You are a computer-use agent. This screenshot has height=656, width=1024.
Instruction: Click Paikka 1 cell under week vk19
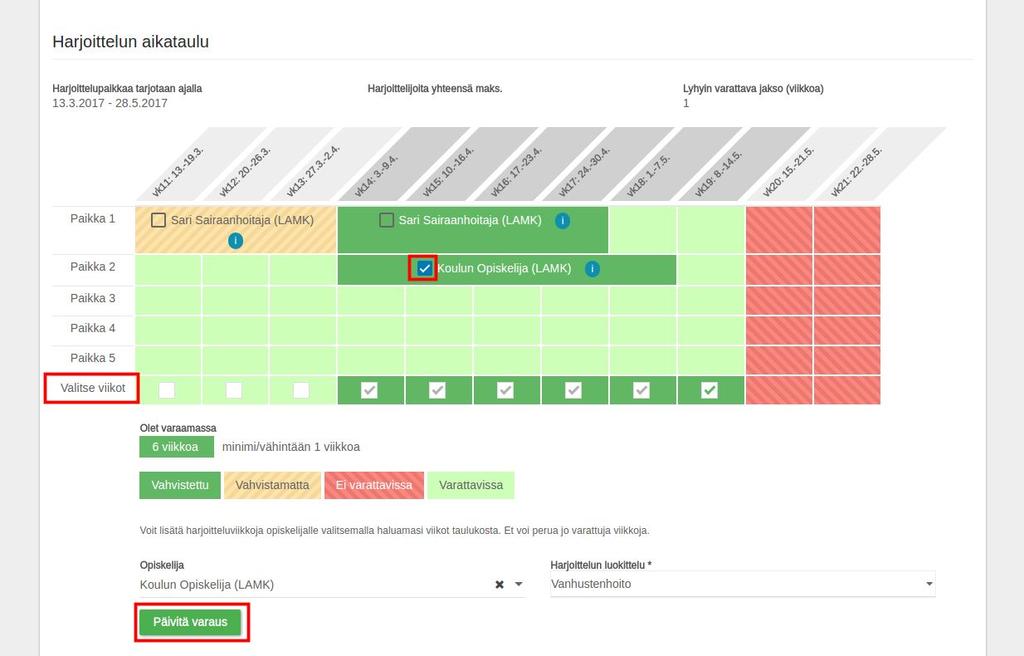(x=711, y=230)
